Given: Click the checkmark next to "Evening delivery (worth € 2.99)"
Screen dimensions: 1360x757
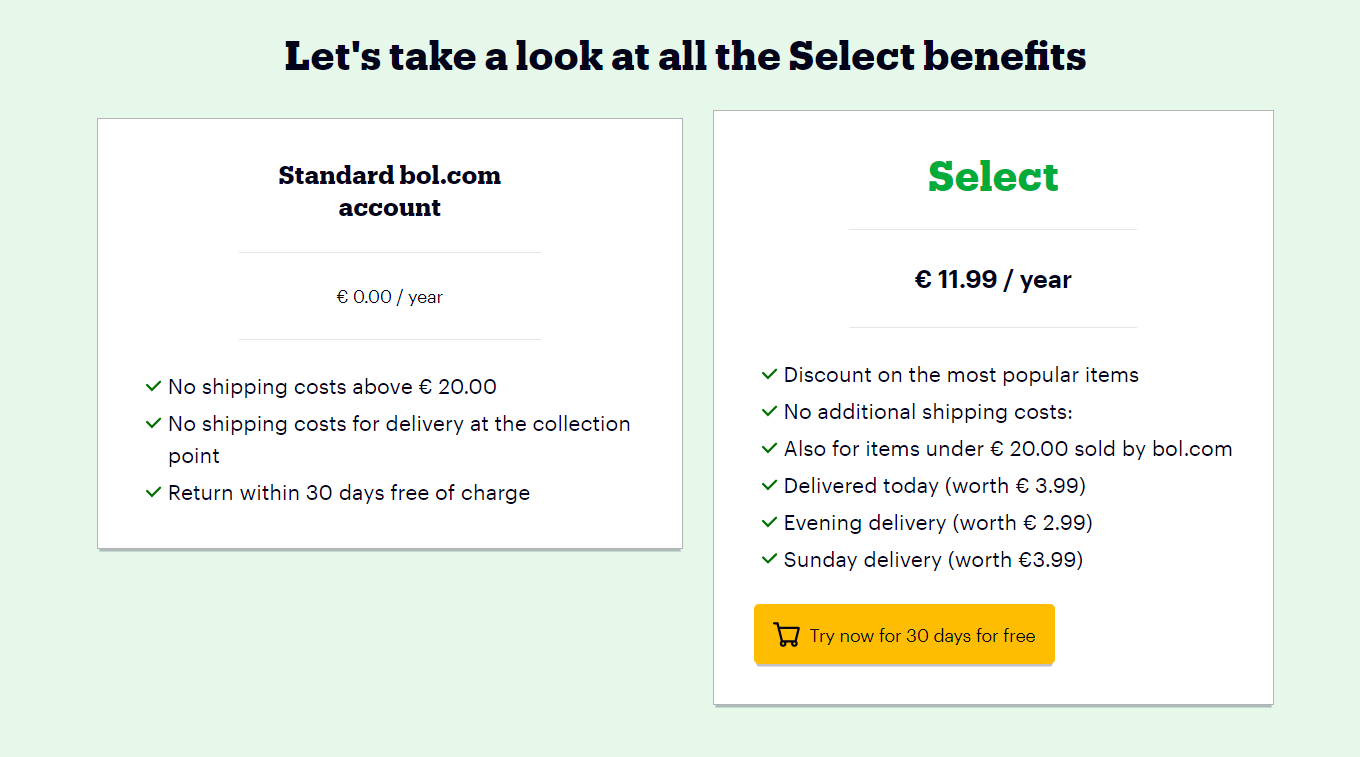Looking at the screenshot, I should pyautogui.click(x=768, y=523).
